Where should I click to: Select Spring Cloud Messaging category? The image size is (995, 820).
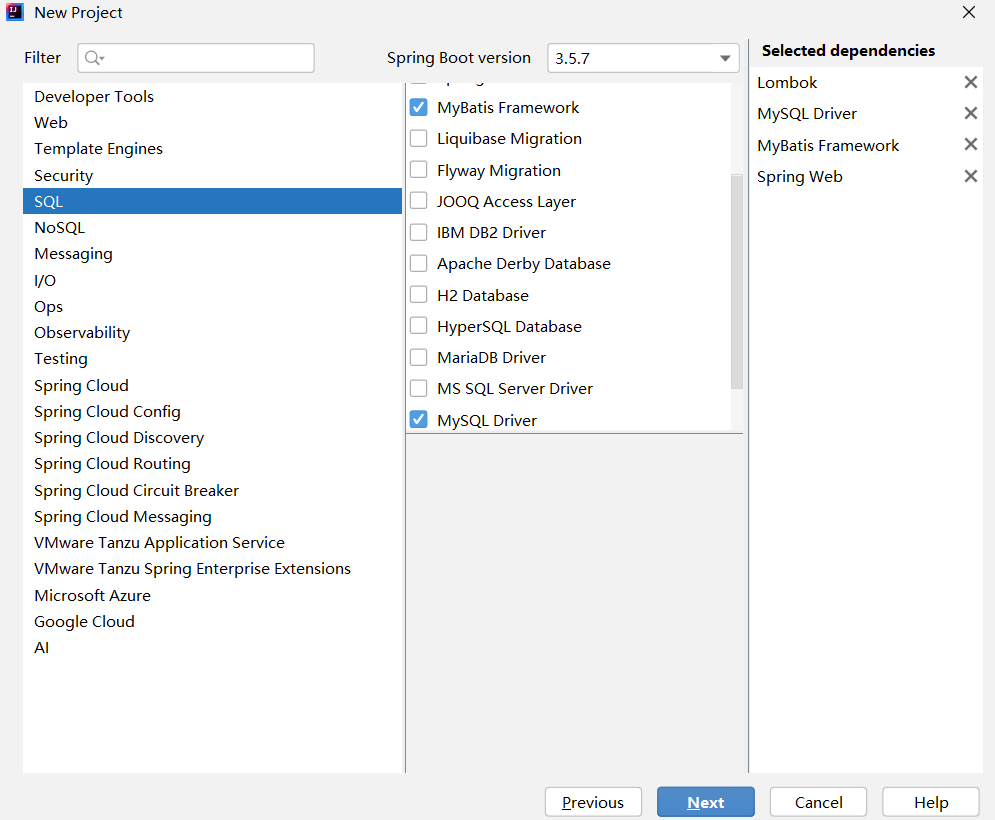(212, 517)
